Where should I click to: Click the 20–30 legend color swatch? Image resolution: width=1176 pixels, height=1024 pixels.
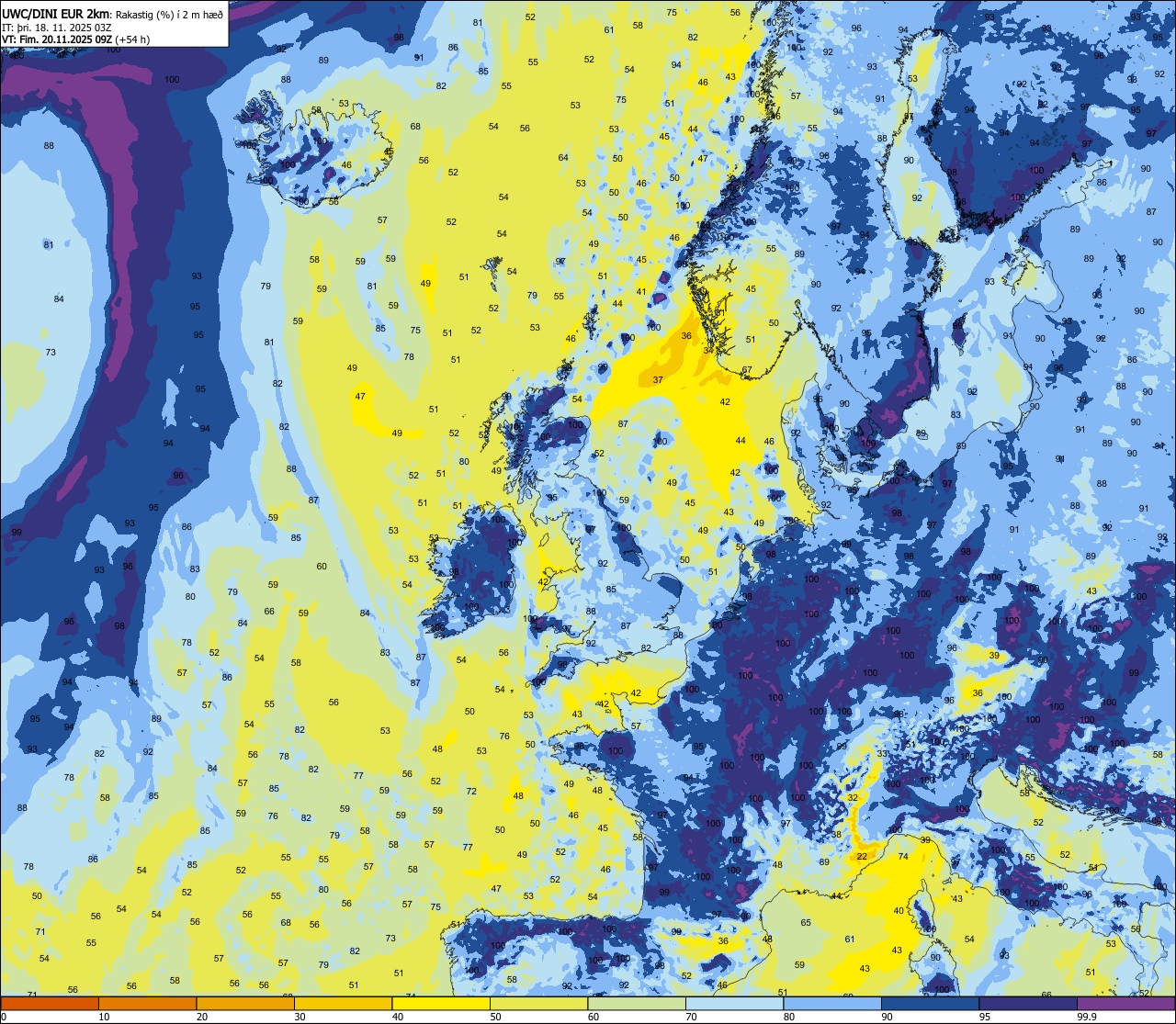point(245,1003)
